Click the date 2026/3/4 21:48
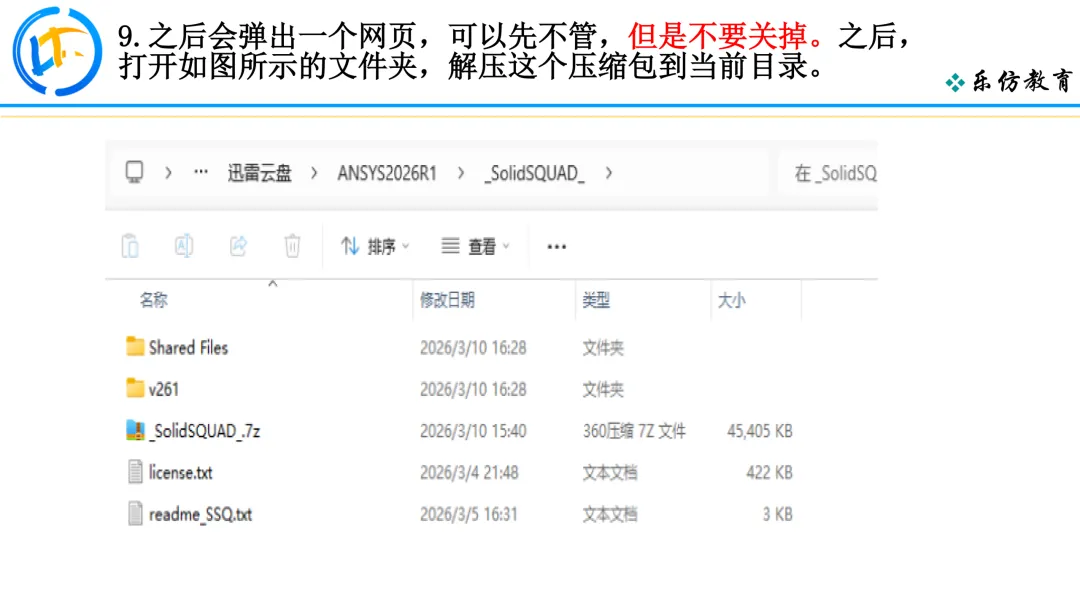Screen dimensions: 1080x608 [469, 473]
